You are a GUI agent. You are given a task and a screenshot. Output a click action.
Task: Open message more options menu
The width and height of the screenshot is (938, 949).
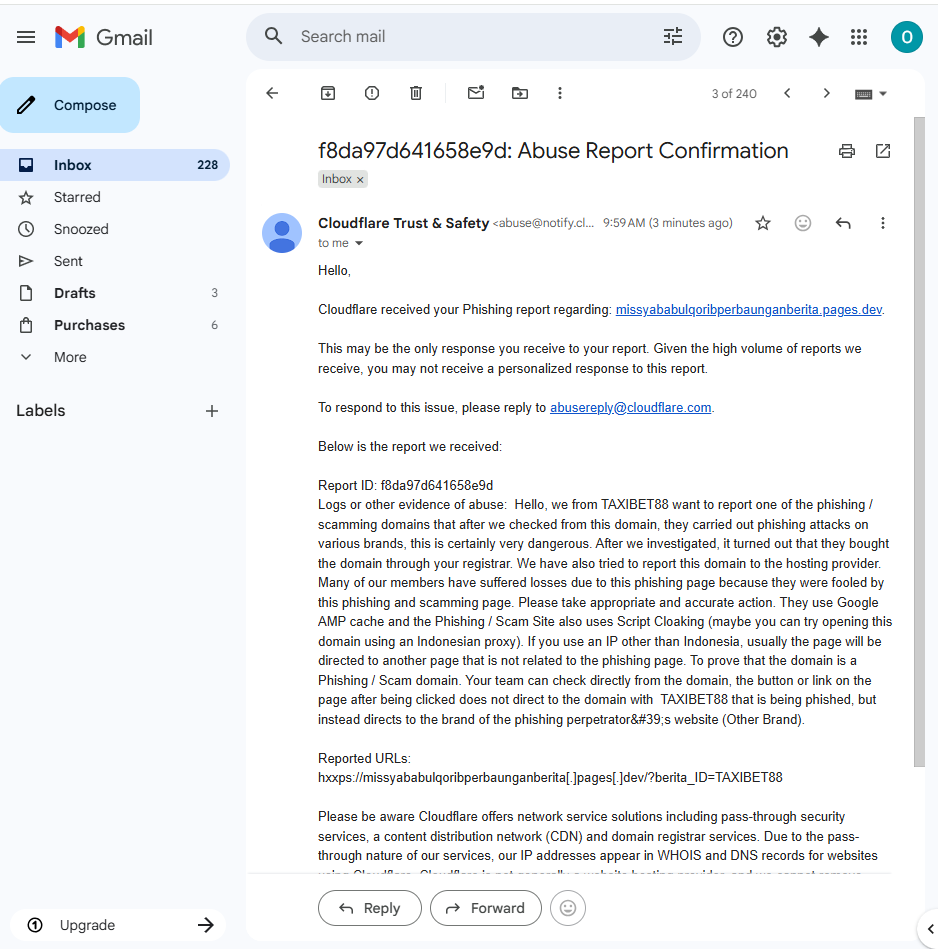pos(882,223)
